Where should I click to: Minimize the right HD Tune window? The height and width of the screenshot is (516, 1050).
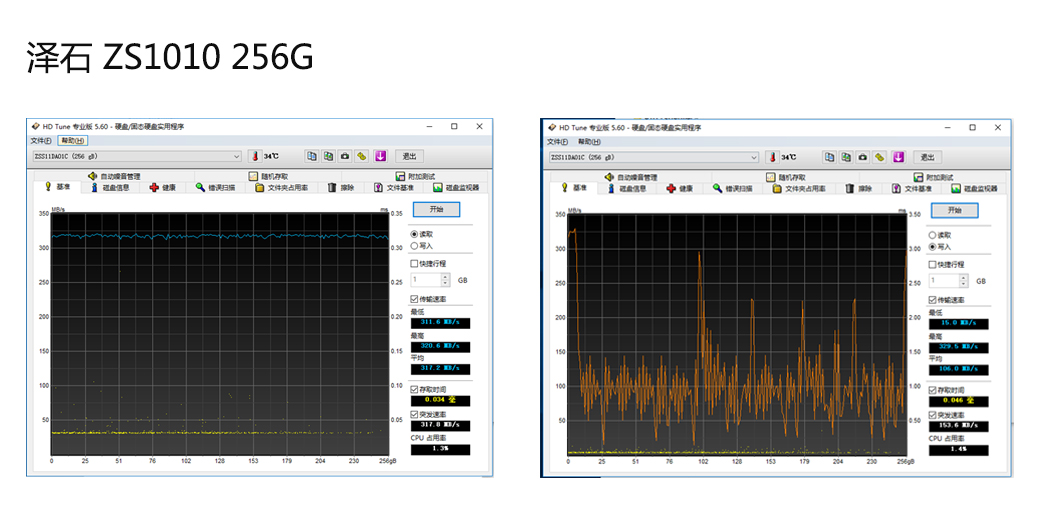pyautogui.click(x=947, y=127)
